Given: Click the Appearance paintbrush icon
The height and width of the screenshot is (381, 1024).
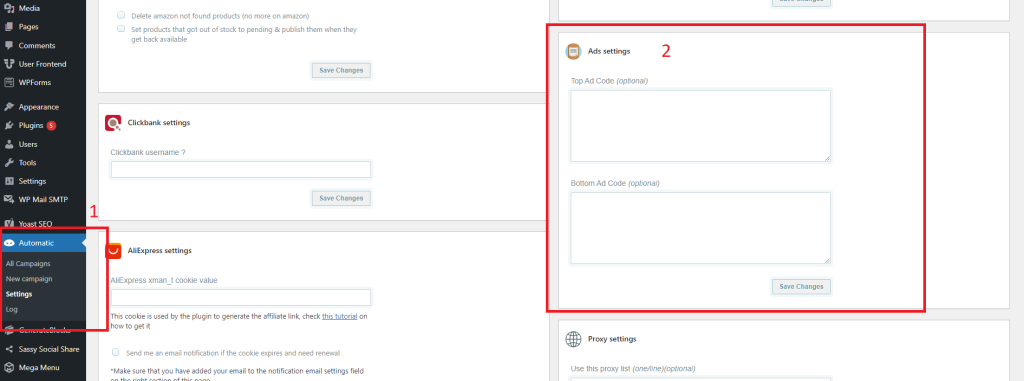Looking at the screenshot, I should [x=9, y=107].
